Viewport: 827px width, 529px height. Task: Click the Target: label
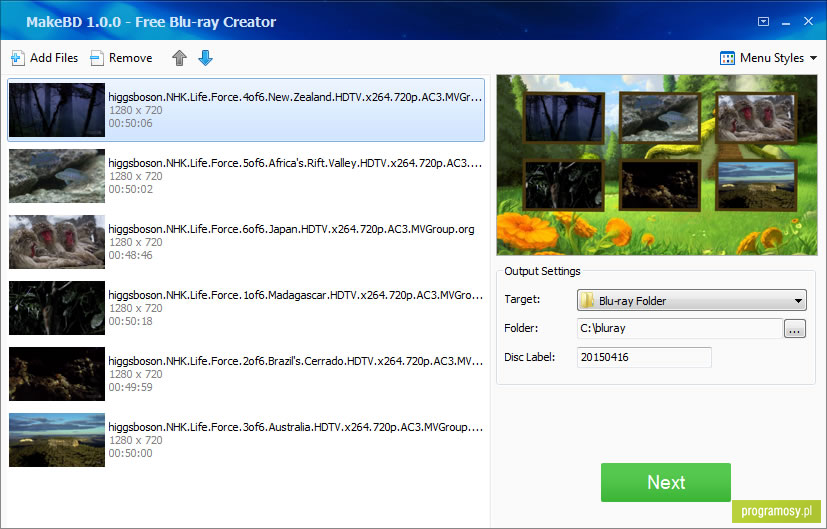point(522,299)
